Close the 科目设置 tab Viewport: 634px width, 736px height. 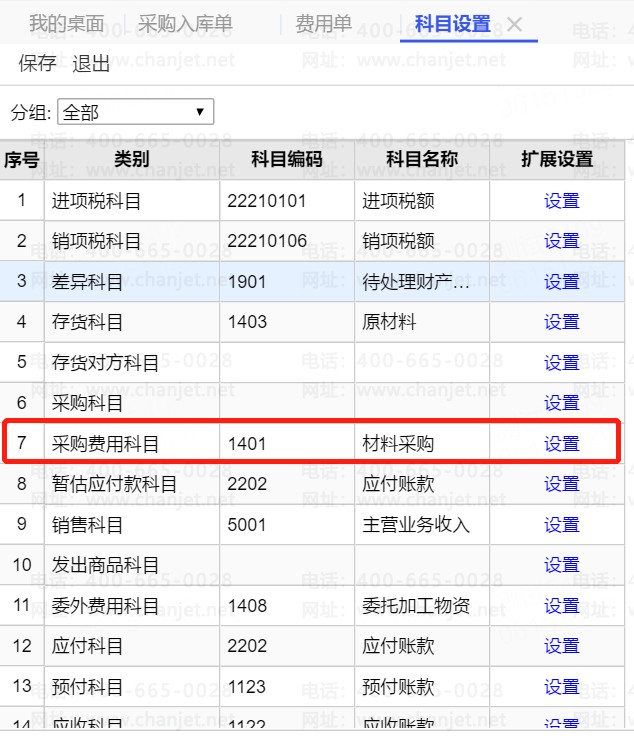(x=515, y=24)
